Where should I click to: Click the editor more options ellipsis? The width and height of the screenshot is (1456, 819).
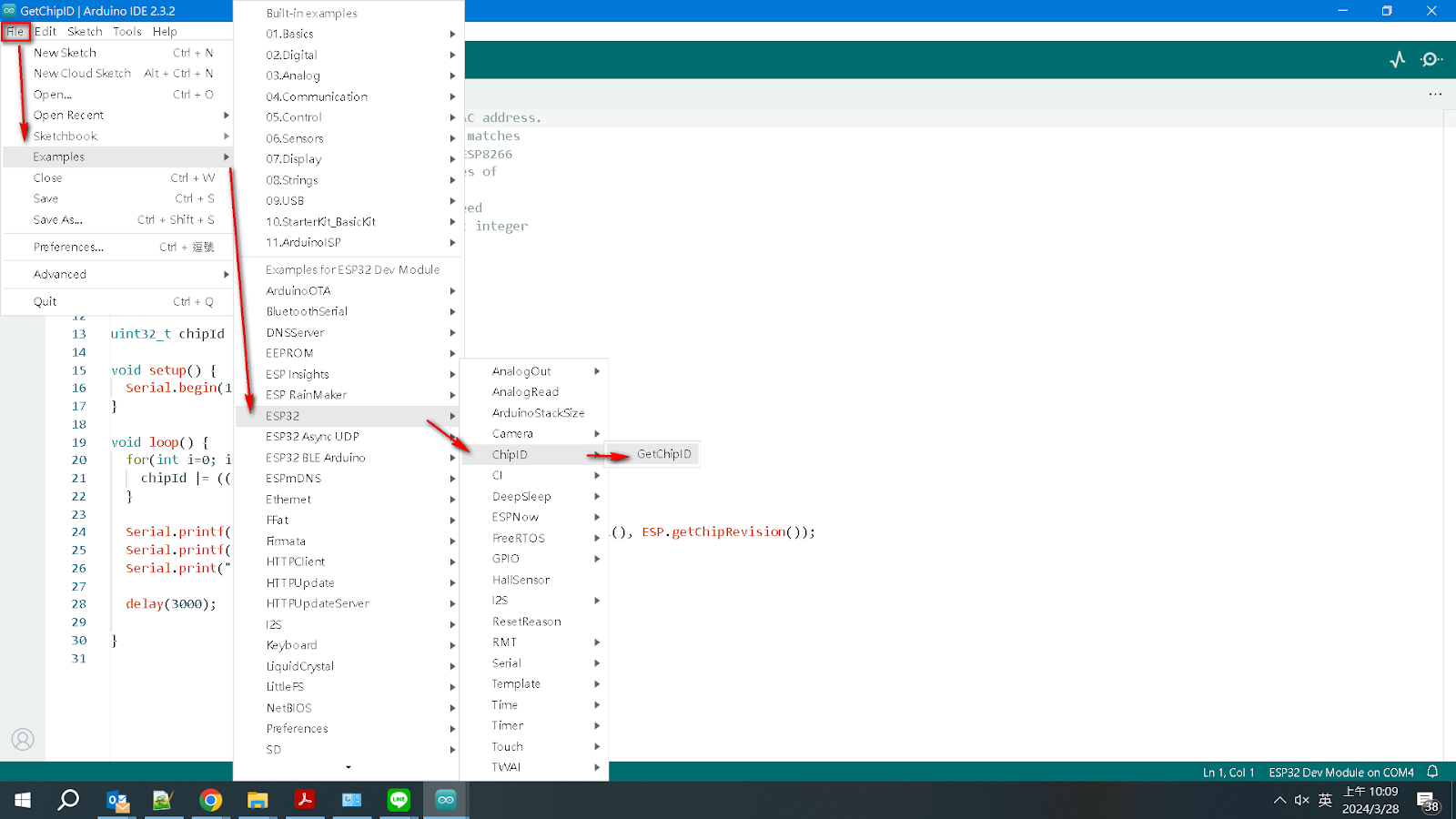point(1435,94)
